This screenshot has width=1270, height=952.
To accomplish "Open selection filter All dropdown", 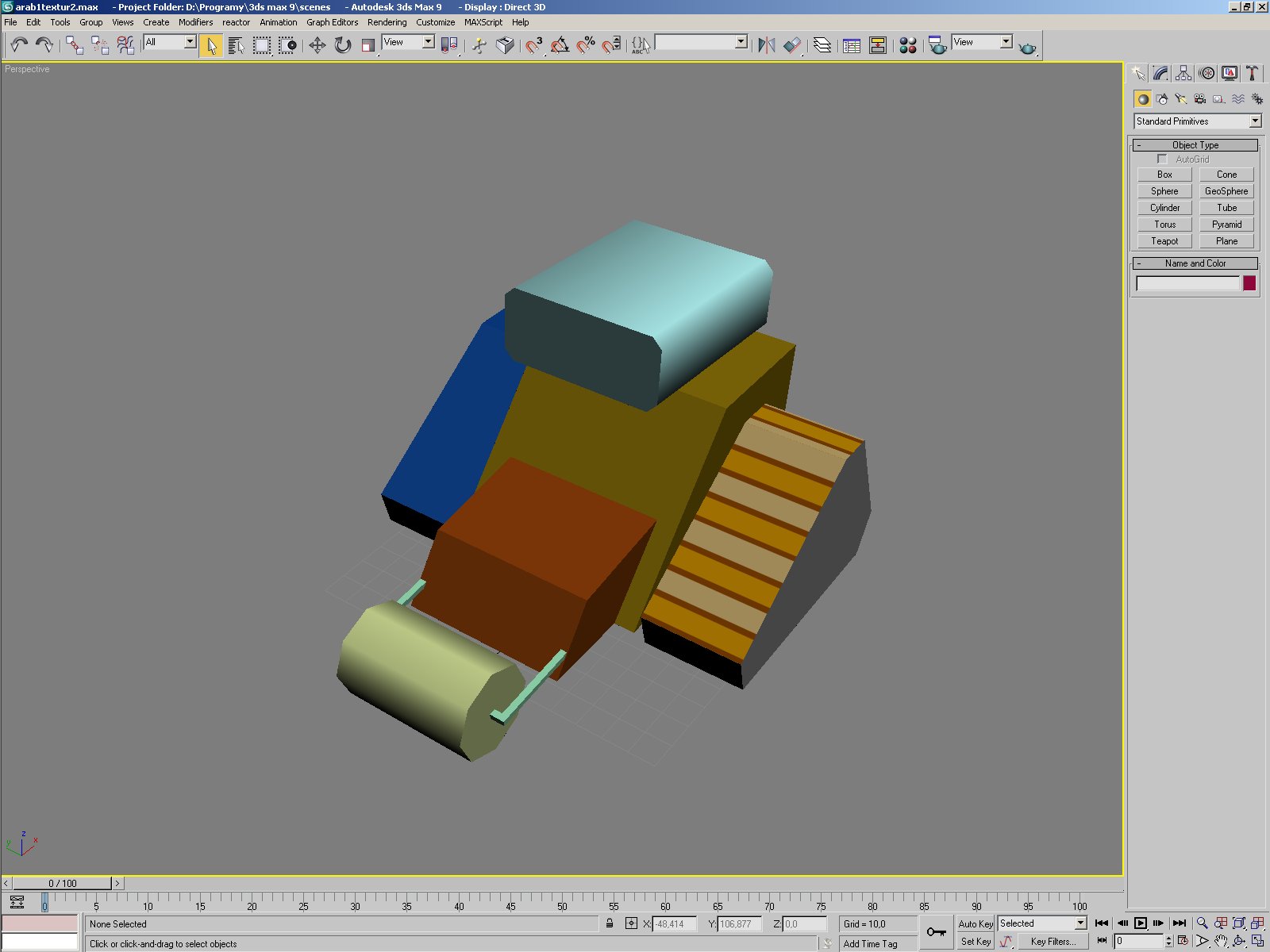I will (x=170, y=42).
